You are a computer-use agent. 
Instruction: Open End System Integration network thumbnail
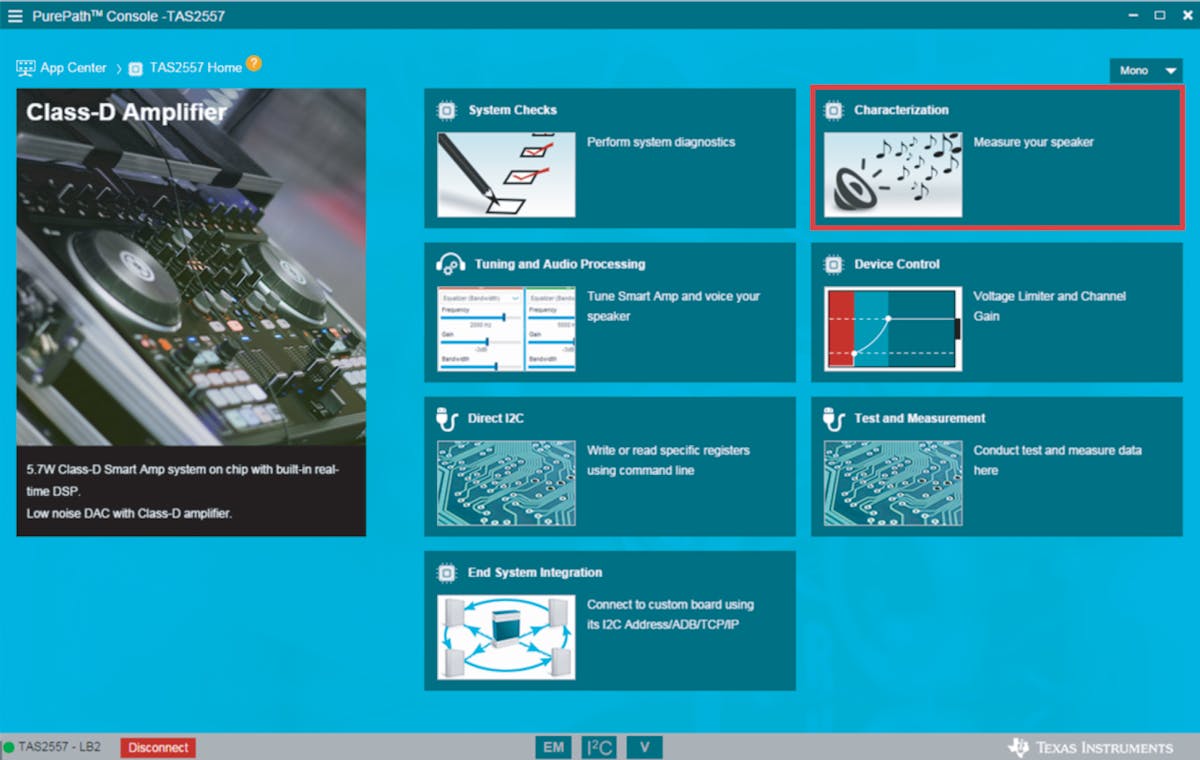coord(506,637)
